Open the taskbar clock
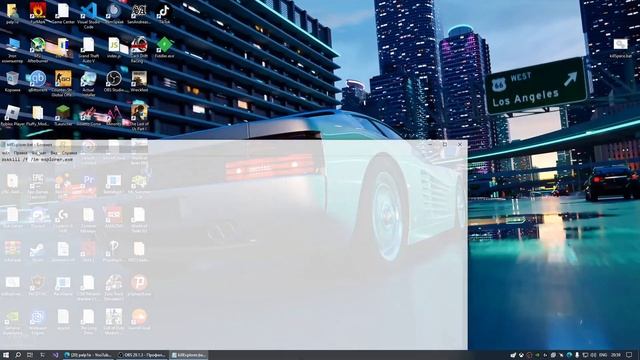Screen dimensions: 640x360 coord(616,355)
